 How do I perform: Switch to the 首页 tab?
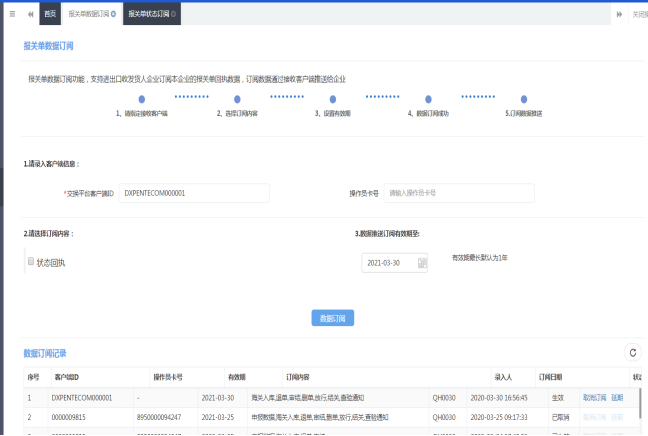(x=51, y=15)
